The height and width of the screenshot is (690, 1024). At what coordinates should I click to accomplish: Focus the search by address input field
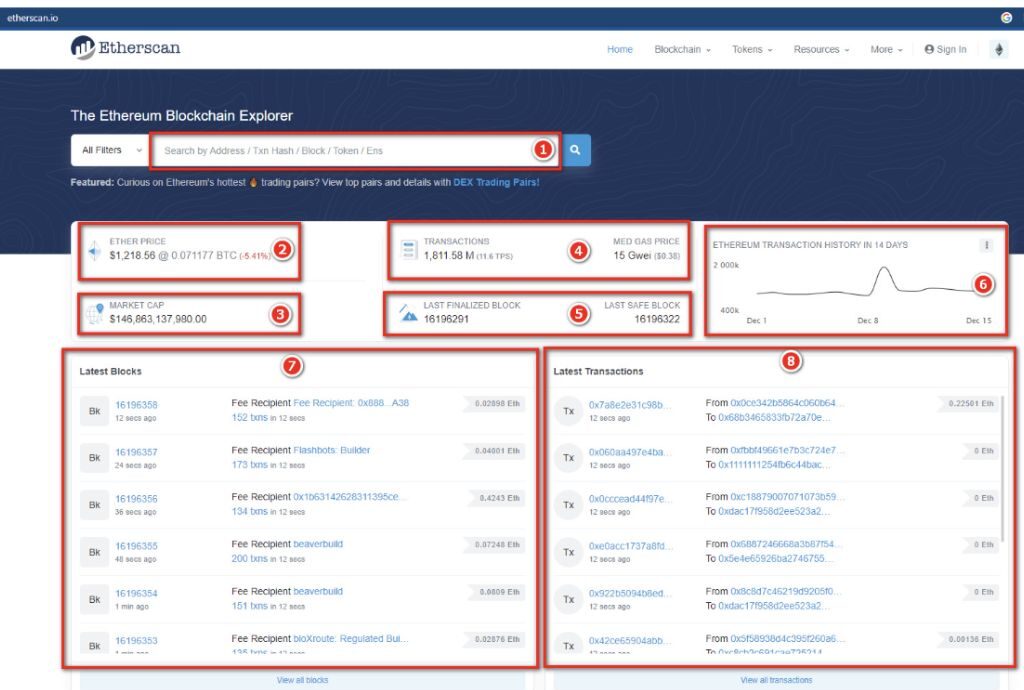pos(355,151)
